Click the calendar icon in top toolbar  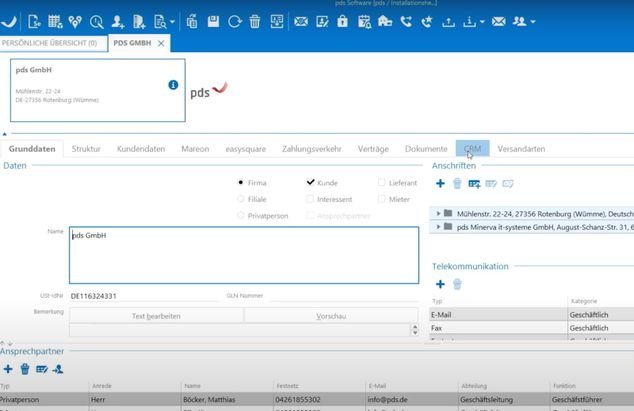click(x=55, y=21)
